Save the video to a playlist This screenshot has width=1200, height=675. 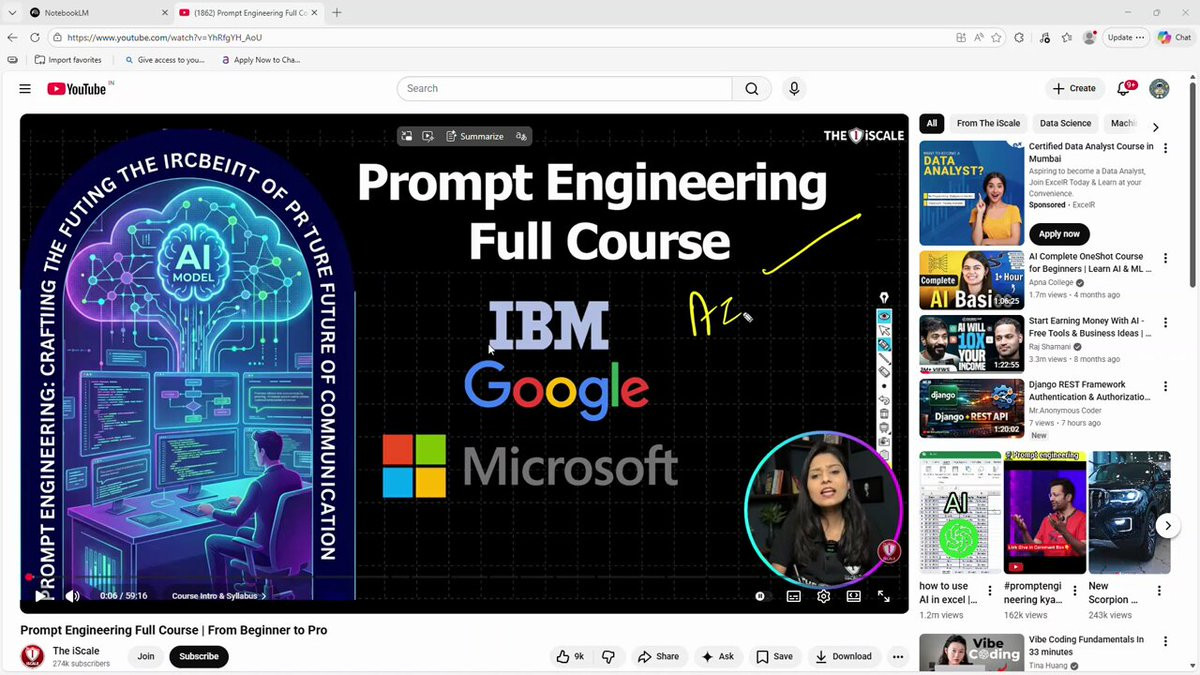774,656
